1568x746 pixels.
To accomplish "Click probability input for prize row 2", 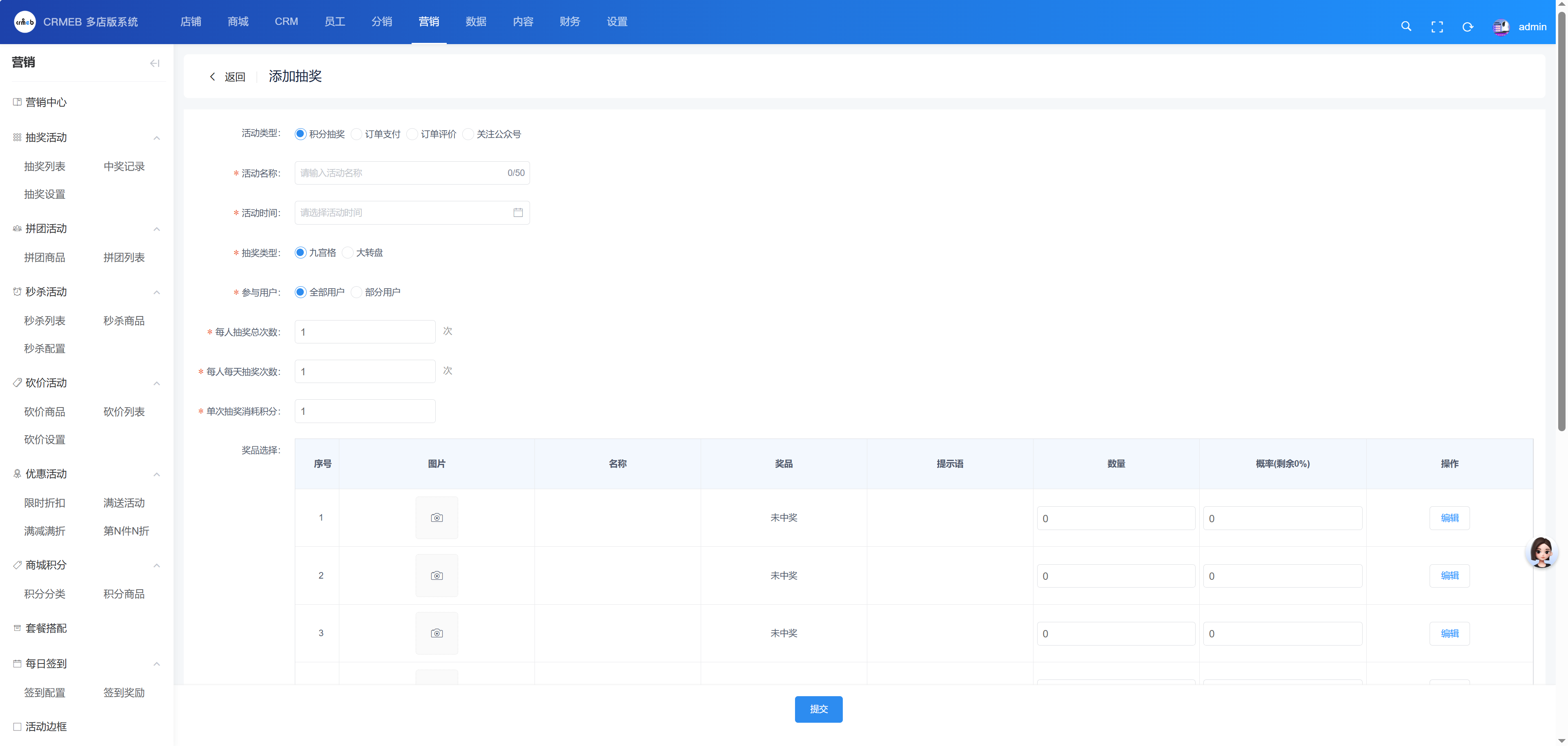I will tap(1282, 576).
